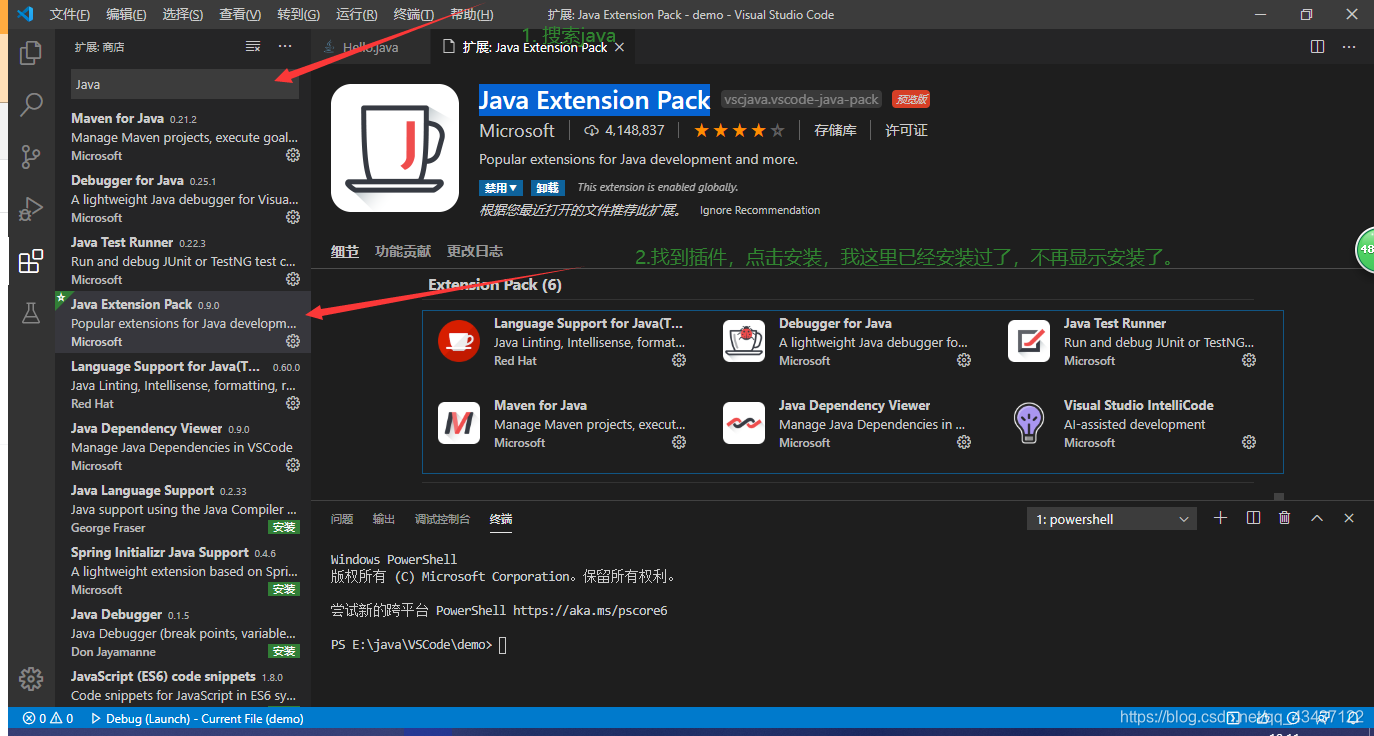Image resolution: width=1374 pixels, height=736 pixels.
Task: Open the Source Control view
Action: click(31, 157)
